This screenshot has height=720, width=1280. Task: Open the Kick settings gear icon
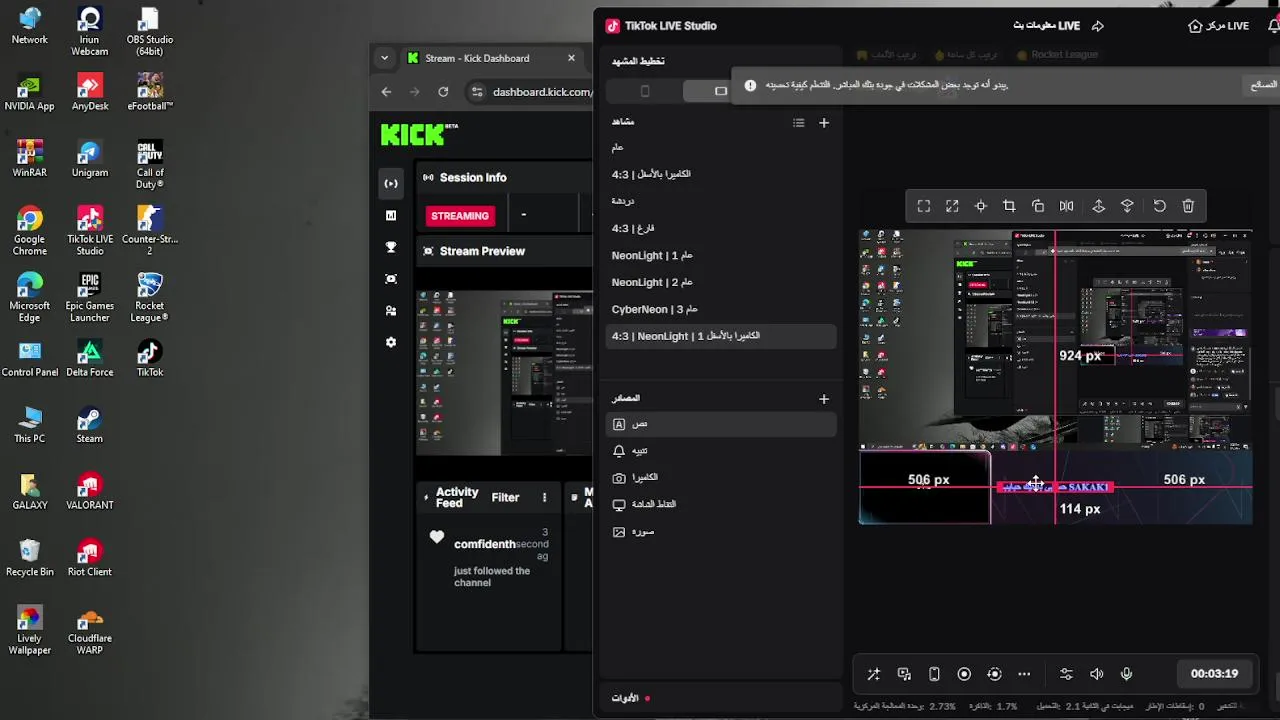click(x=391, y=343)
